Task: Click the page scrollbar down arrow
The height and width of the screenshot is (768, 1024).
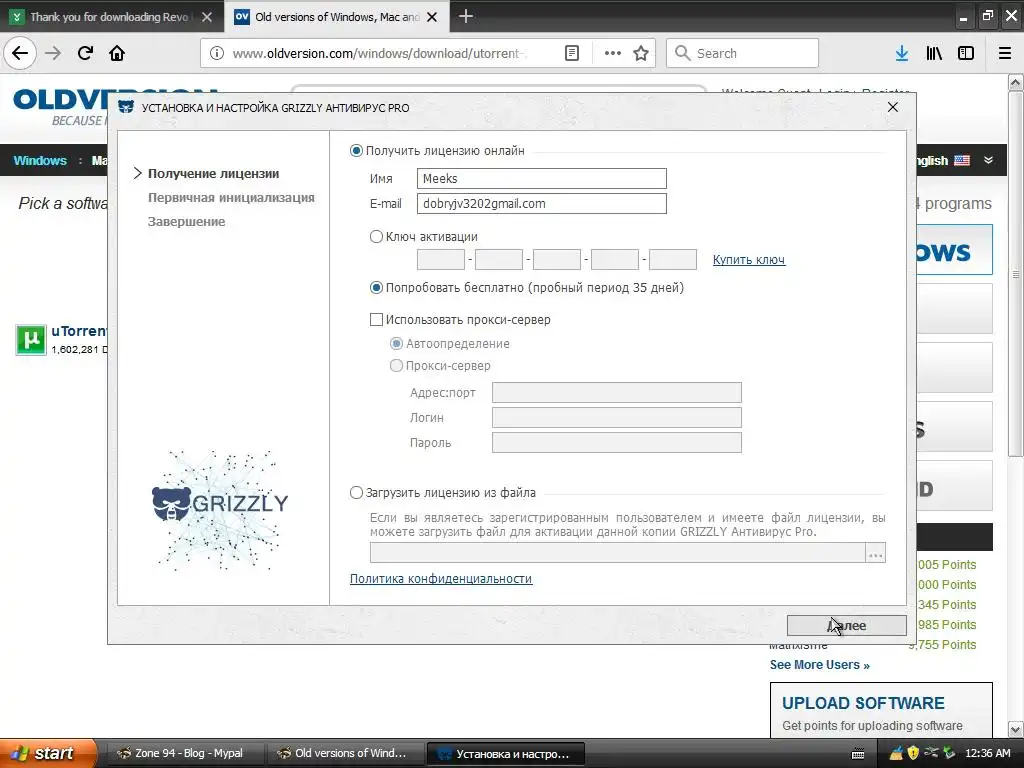Action: tap(1015, 729)
